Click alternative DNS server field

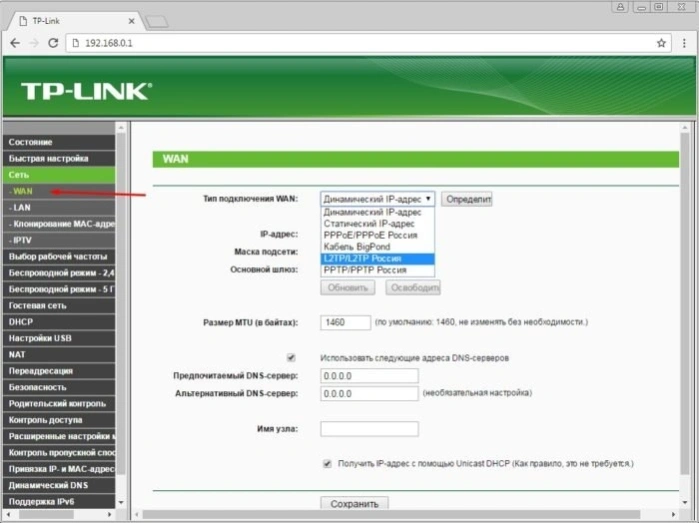click(369, 394)
